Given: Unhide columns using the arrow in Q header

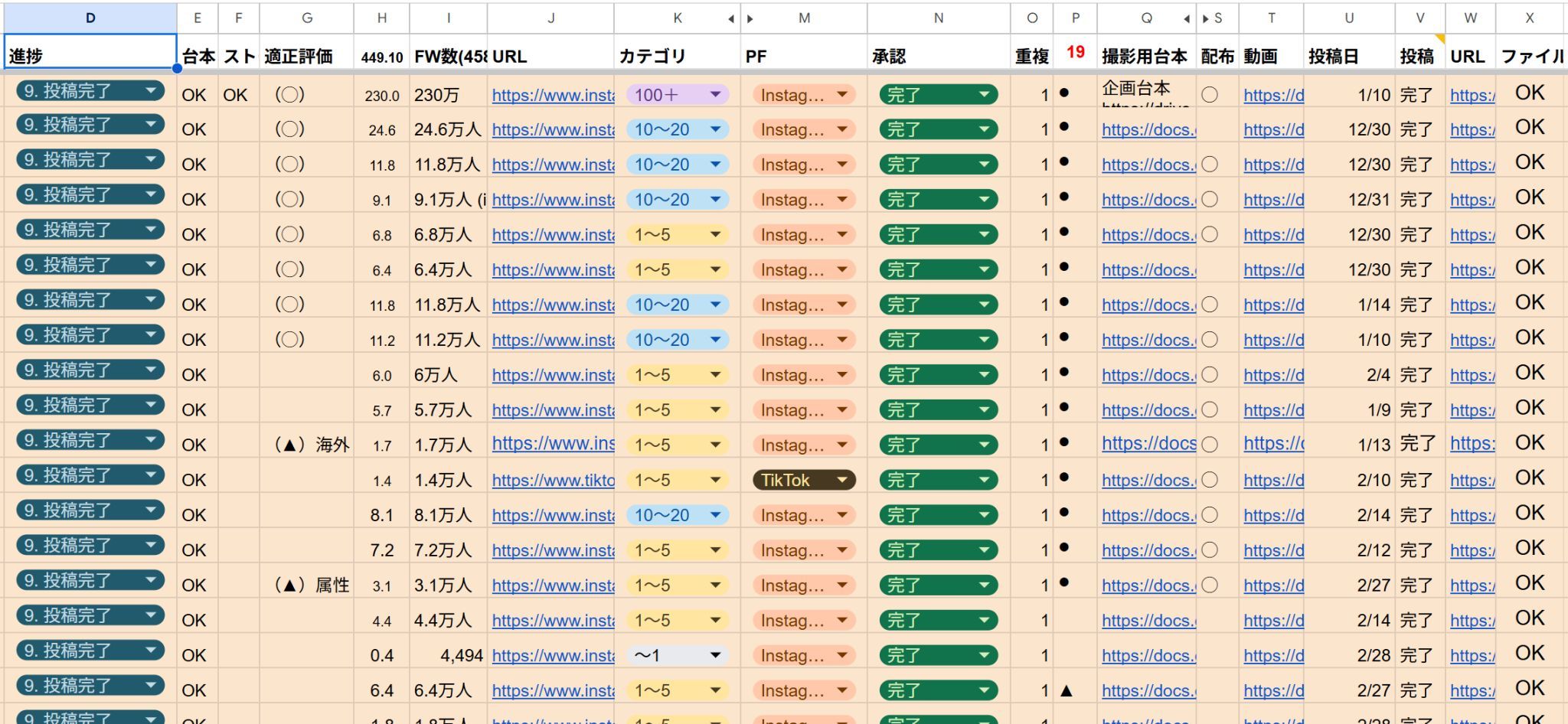Looking at the screenshot, I should (1186, 18).
